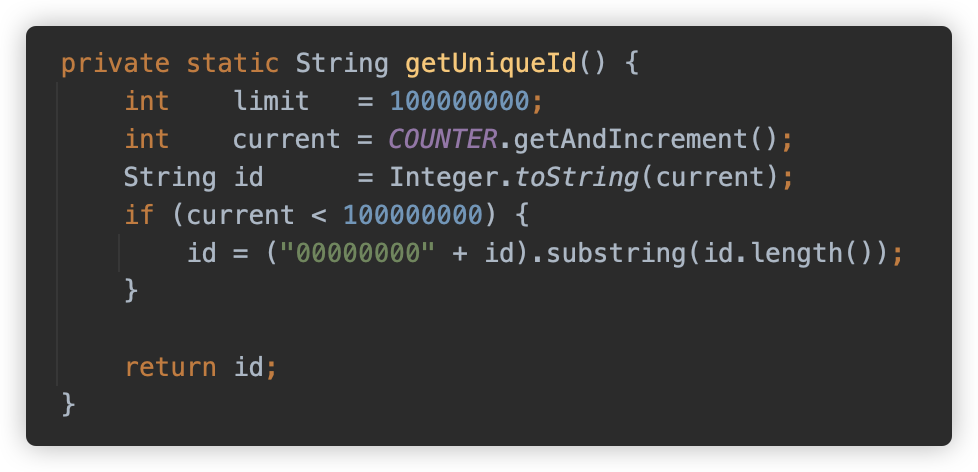Click the substring method call
Image resolution: width=978 pixels, height=472 pixels.
pos(616,254)
